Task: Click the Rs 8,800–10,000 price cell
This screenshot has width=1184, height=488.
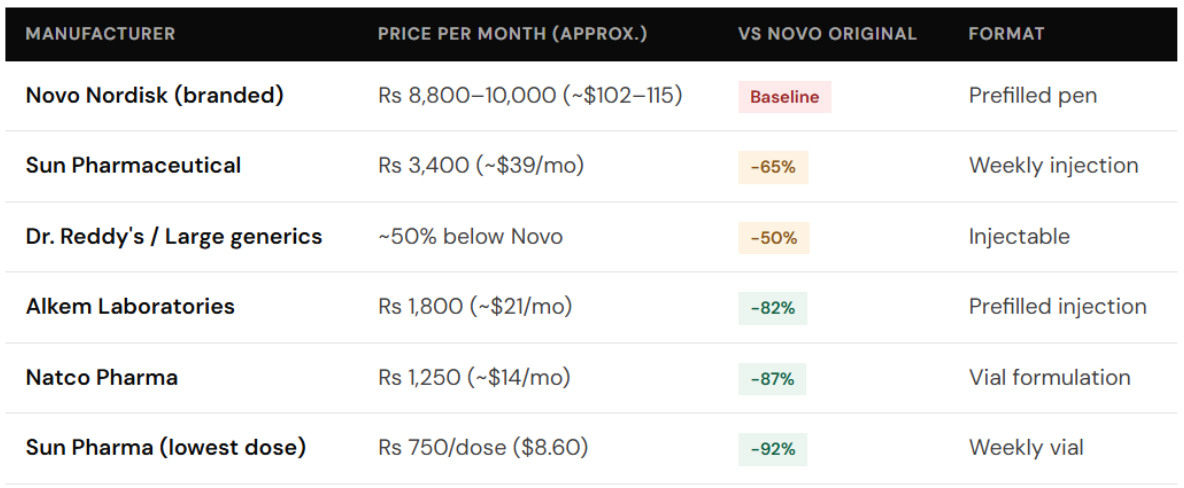Action: [530, 96]
